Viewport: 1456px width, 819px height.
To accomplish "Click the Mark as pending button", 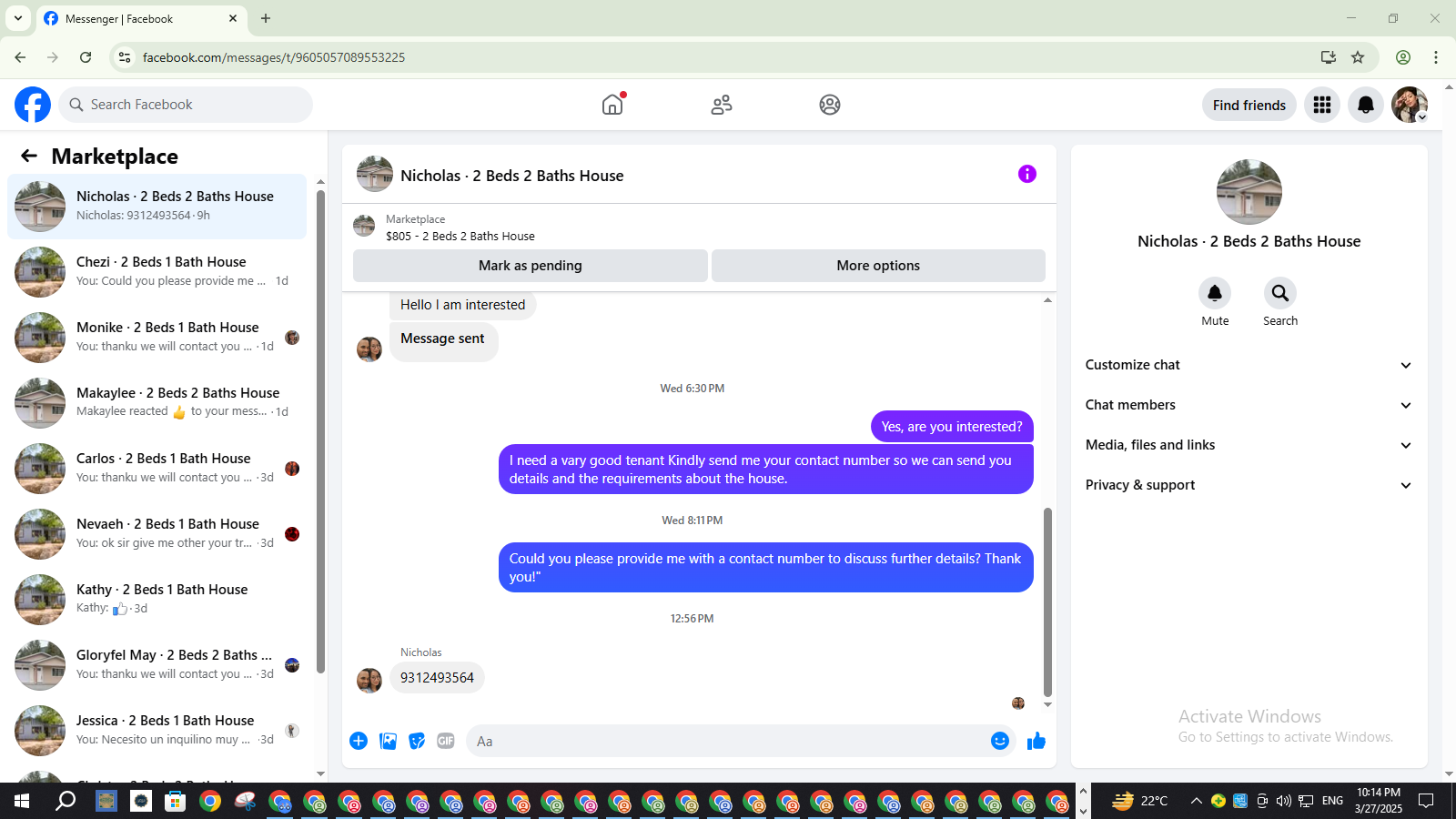I will tap(531, 266).
